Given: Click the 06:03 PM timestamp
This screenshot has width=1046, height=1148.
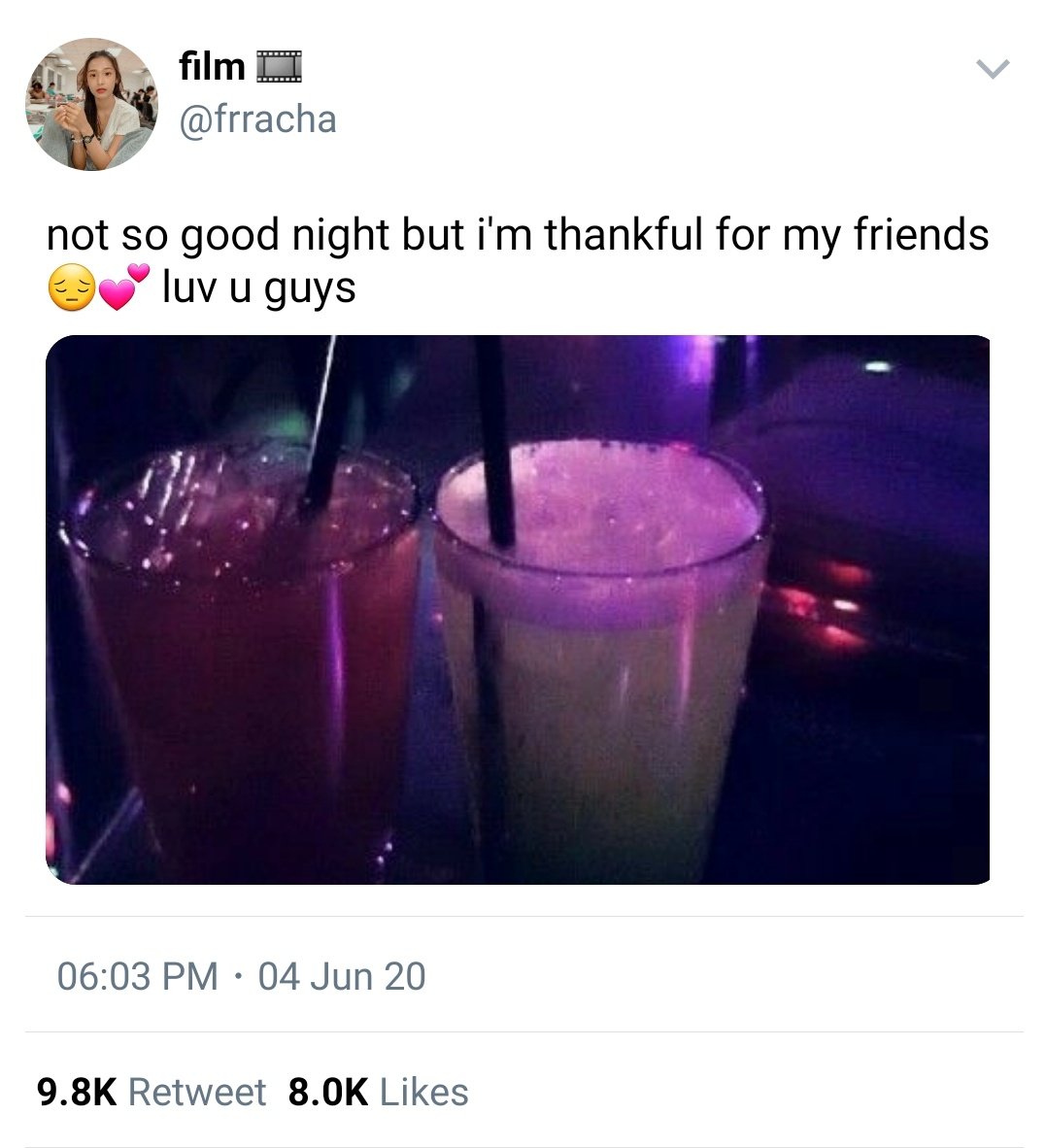Looking at the screenshot, I should [x=138, y=976].
